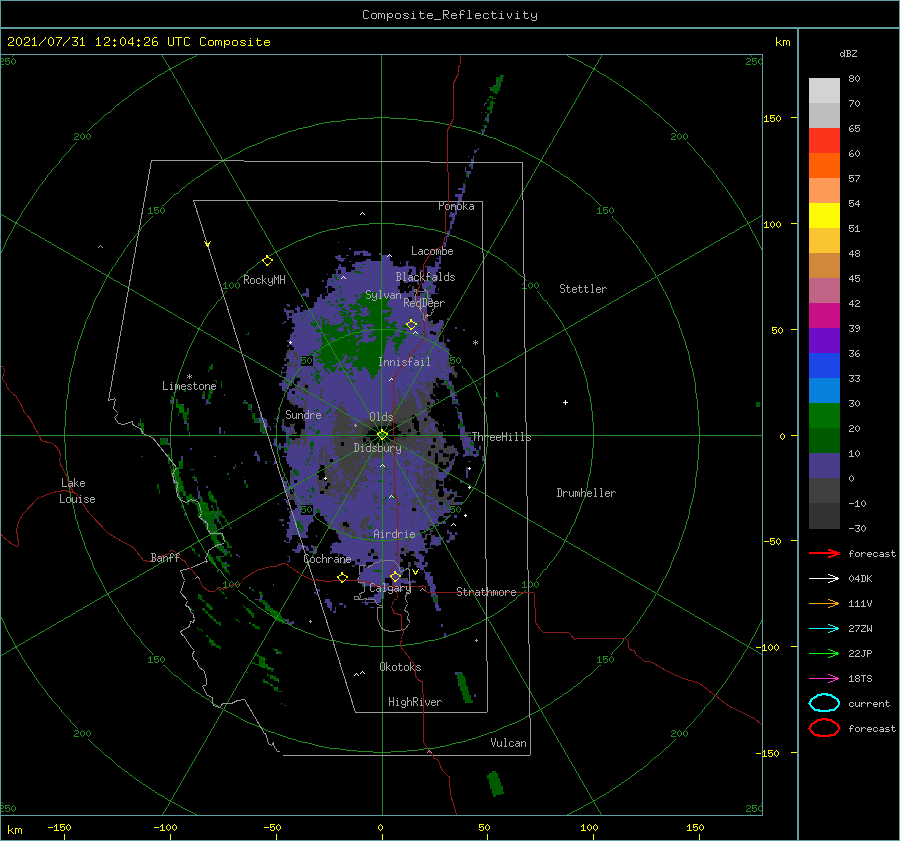The height and width of the screenshot is (841, 900).
Task: Select the purple 36 dBZ color swatch
Action: pos(824,340)
